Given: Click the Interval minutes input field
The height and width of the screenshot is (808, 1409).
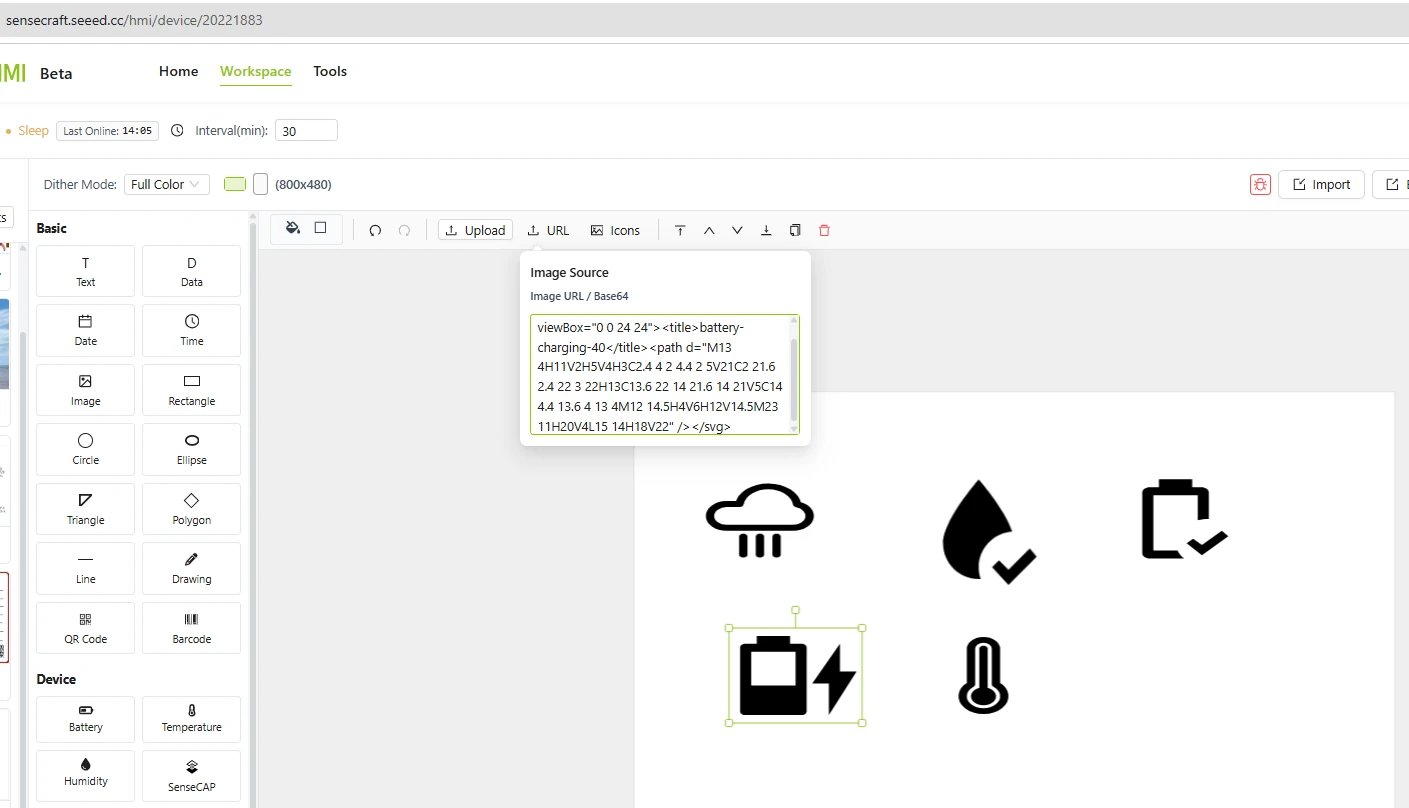Looking at the screenshot, I should tap(306, 131).
